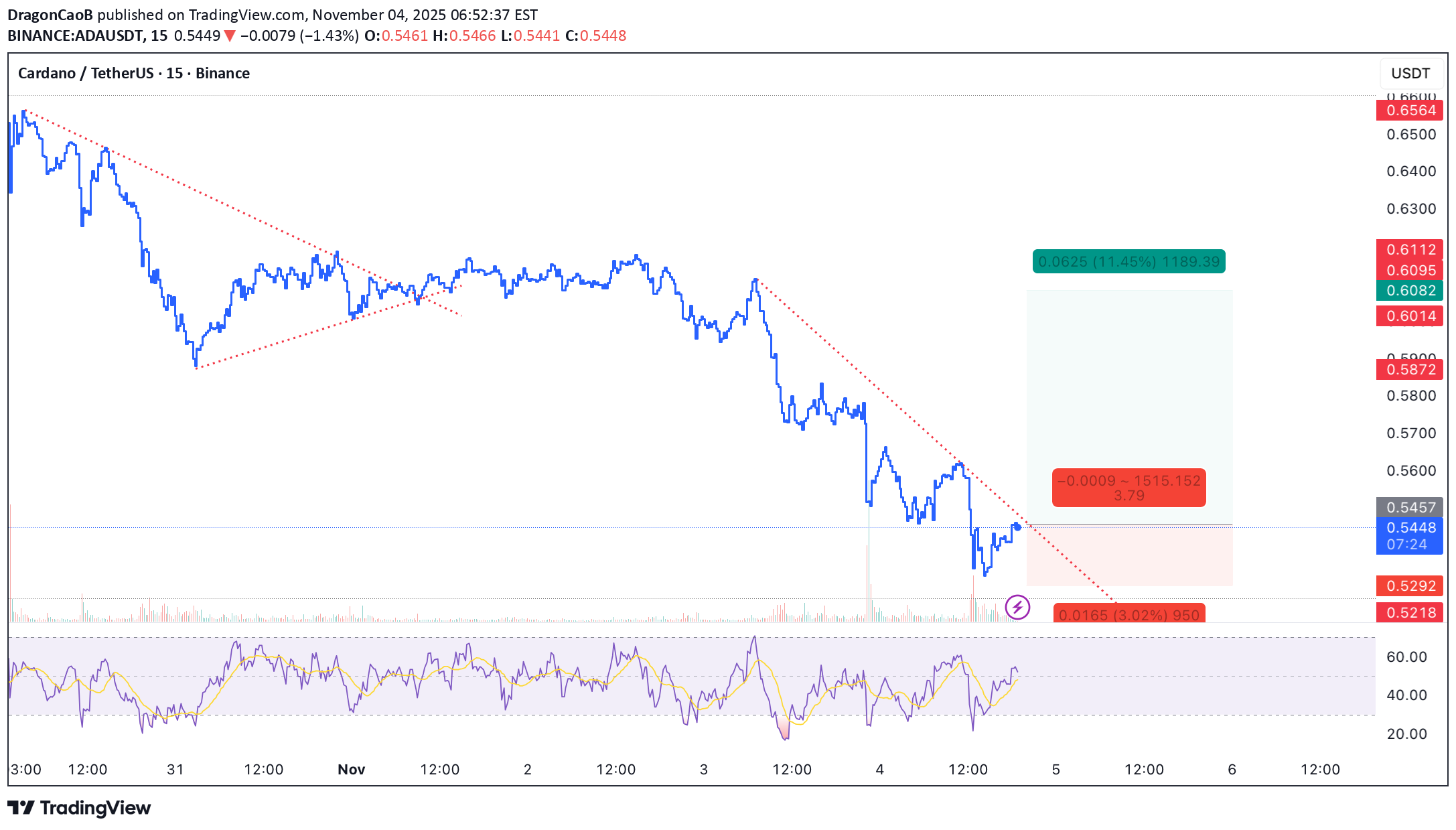Image resolution: width=1456 pixels, height=830 pixels.
Task: Click the DragonCaoB author name
Action: (x=50, y=15)
